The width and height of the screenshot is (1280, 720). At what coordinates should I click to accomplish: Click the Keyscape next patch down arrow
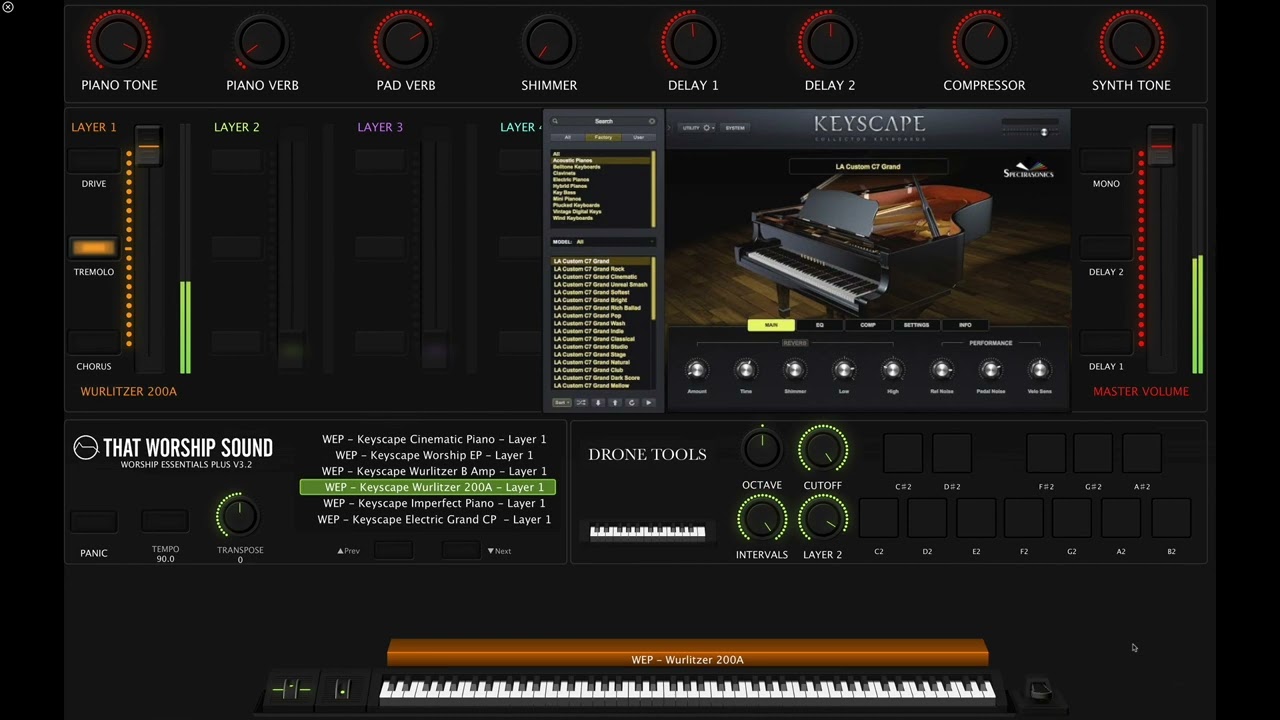coord(598,402)
